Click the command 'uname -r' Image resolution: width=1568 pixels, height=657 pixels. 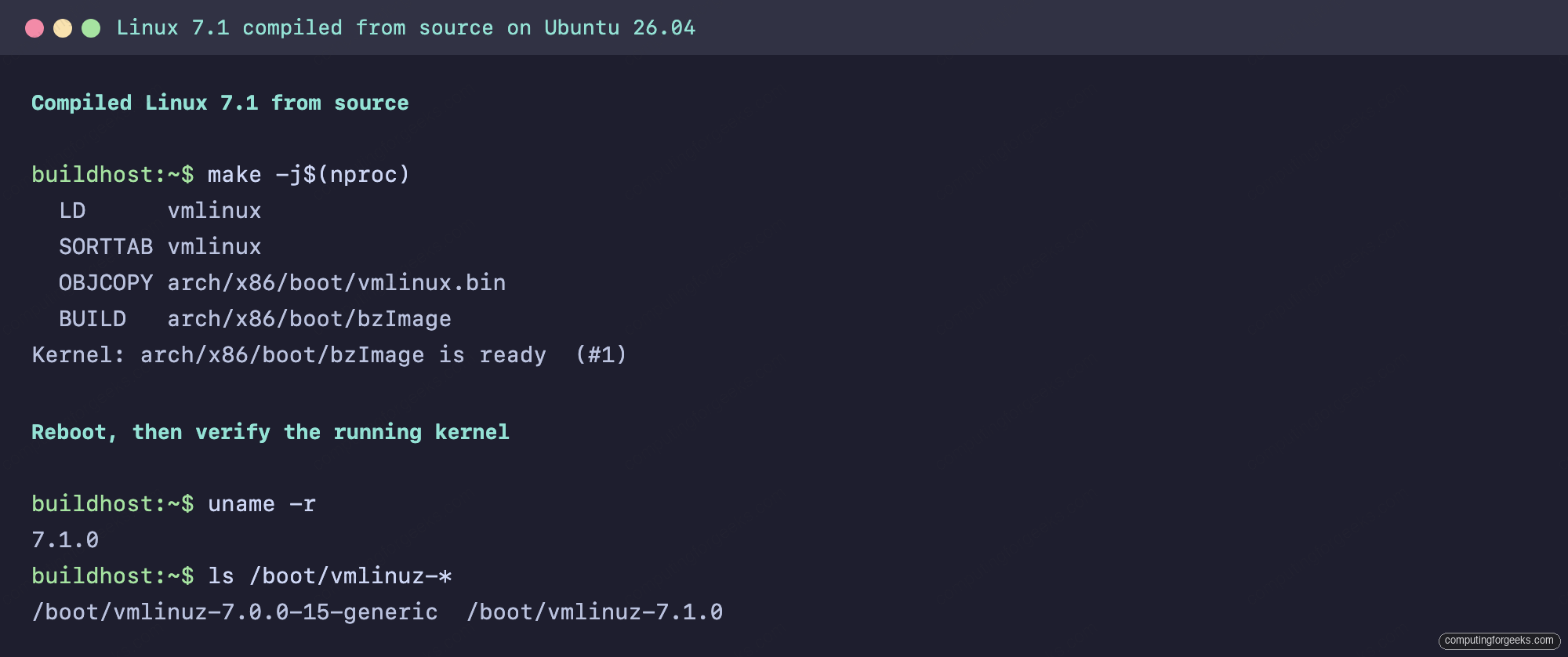coord(262,503)
